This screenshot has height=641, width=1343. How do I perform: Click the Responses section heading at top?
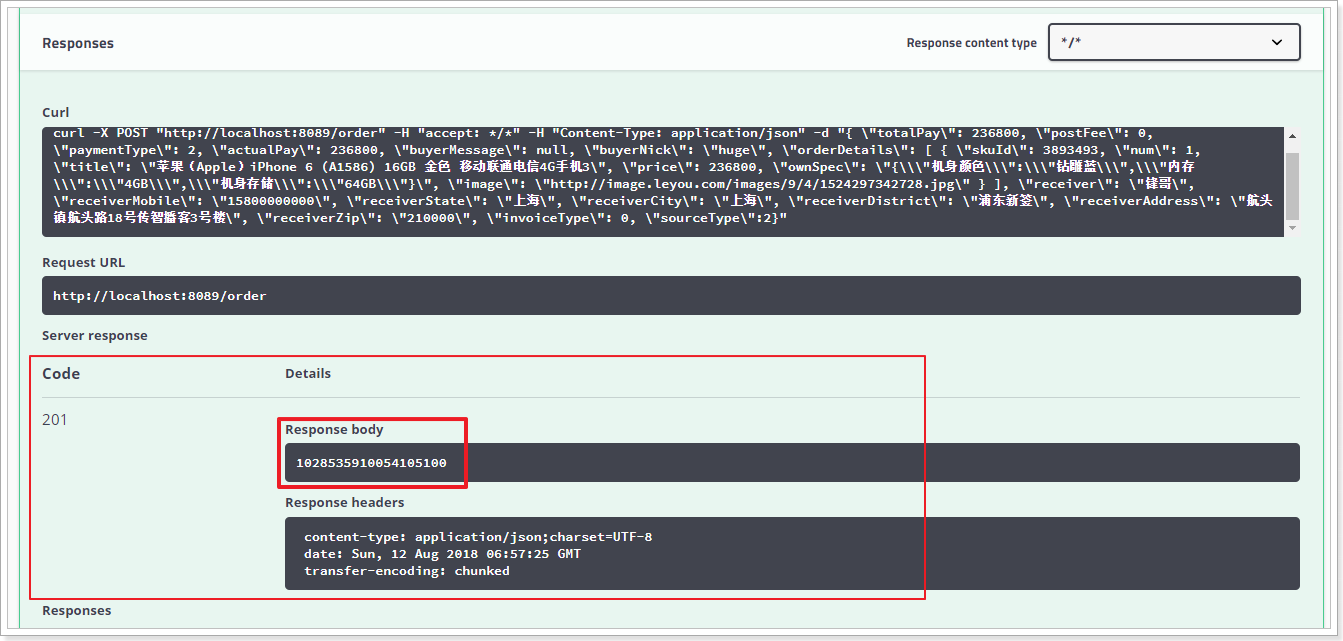(78, 43)
